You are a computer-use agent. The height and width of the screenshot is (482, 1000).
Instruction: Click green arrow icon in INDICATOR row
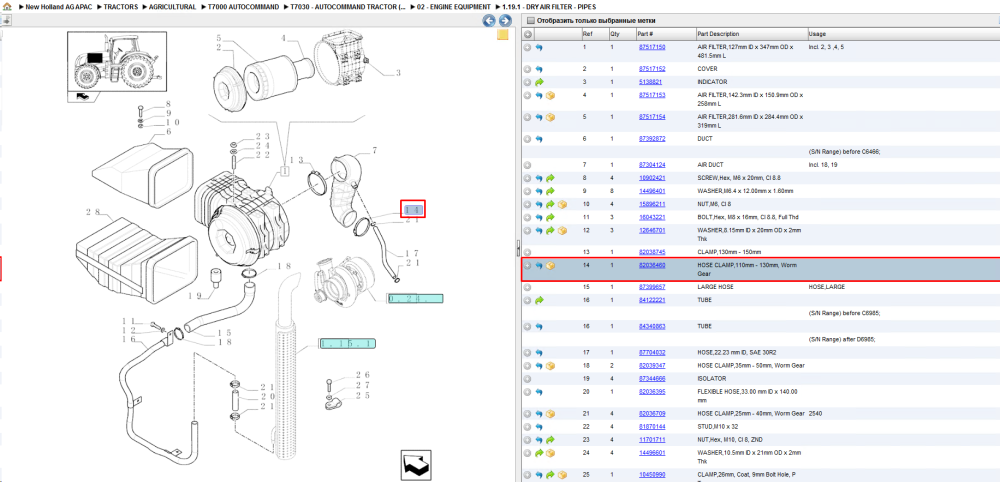click(x=539, y=82)
